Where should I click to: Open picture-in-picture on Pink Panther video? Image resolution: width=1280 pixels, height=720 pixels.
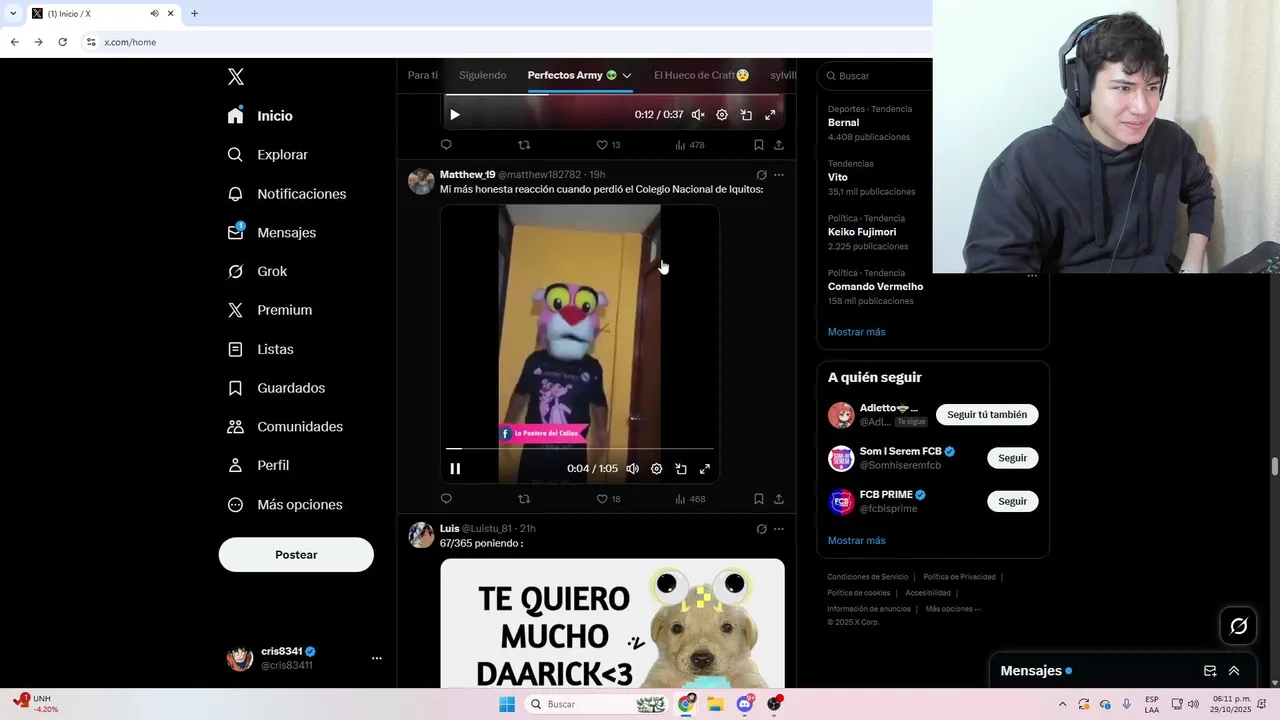coord(681,469)
